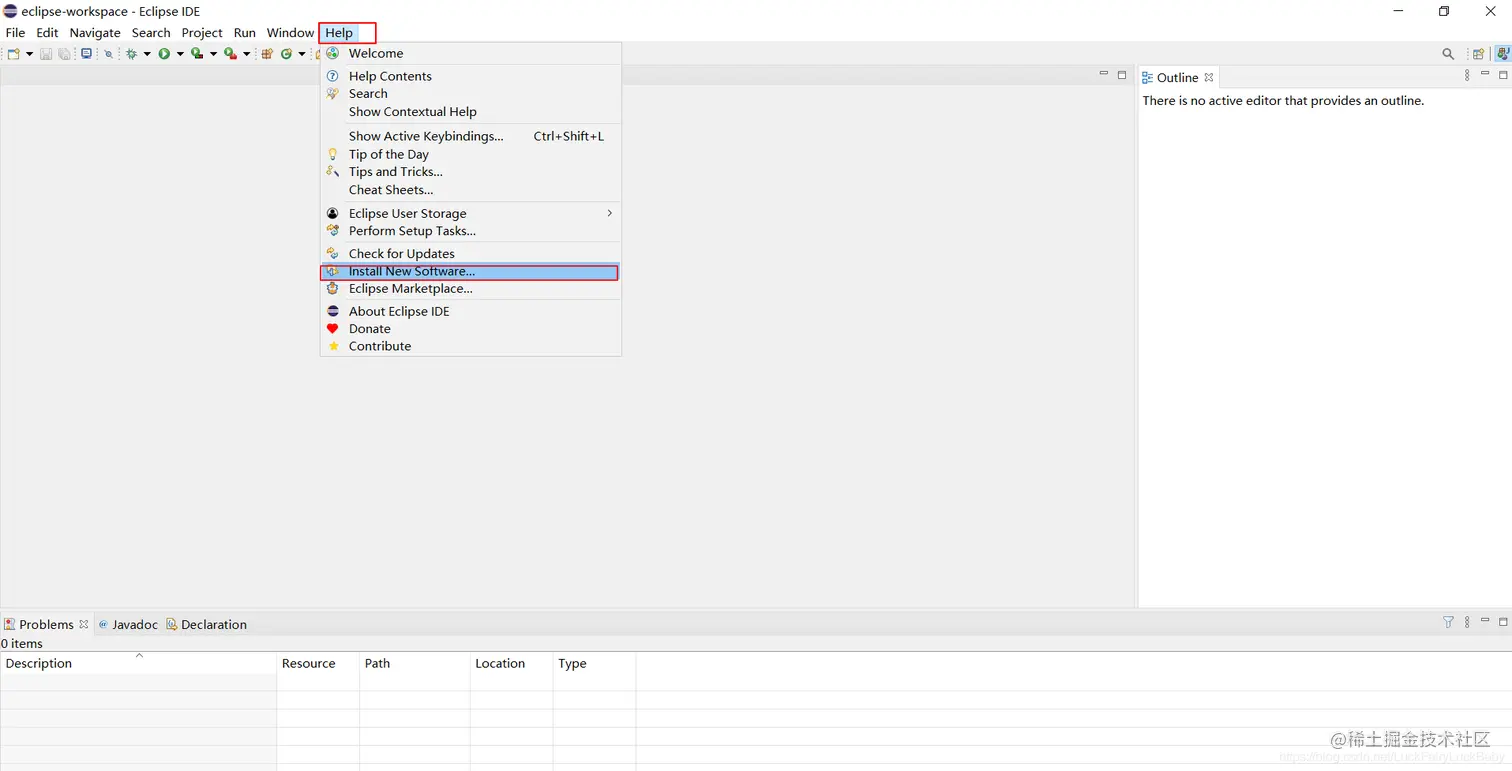The image size is (1512, 771).
Task: Open About Eclipse IDE
Action: tap(471, 312)
